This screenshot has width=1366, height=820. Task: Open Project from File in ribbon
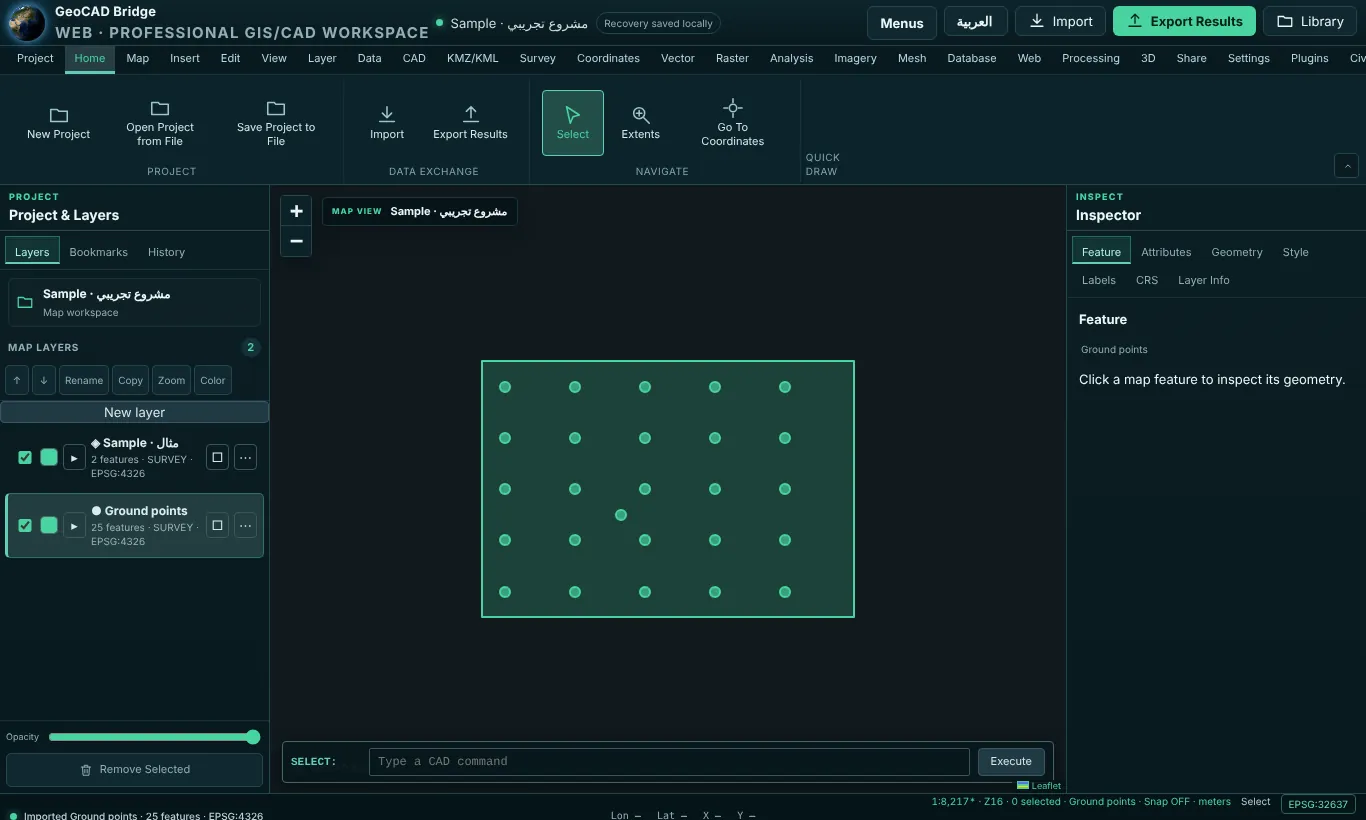[x=160, y=123]
